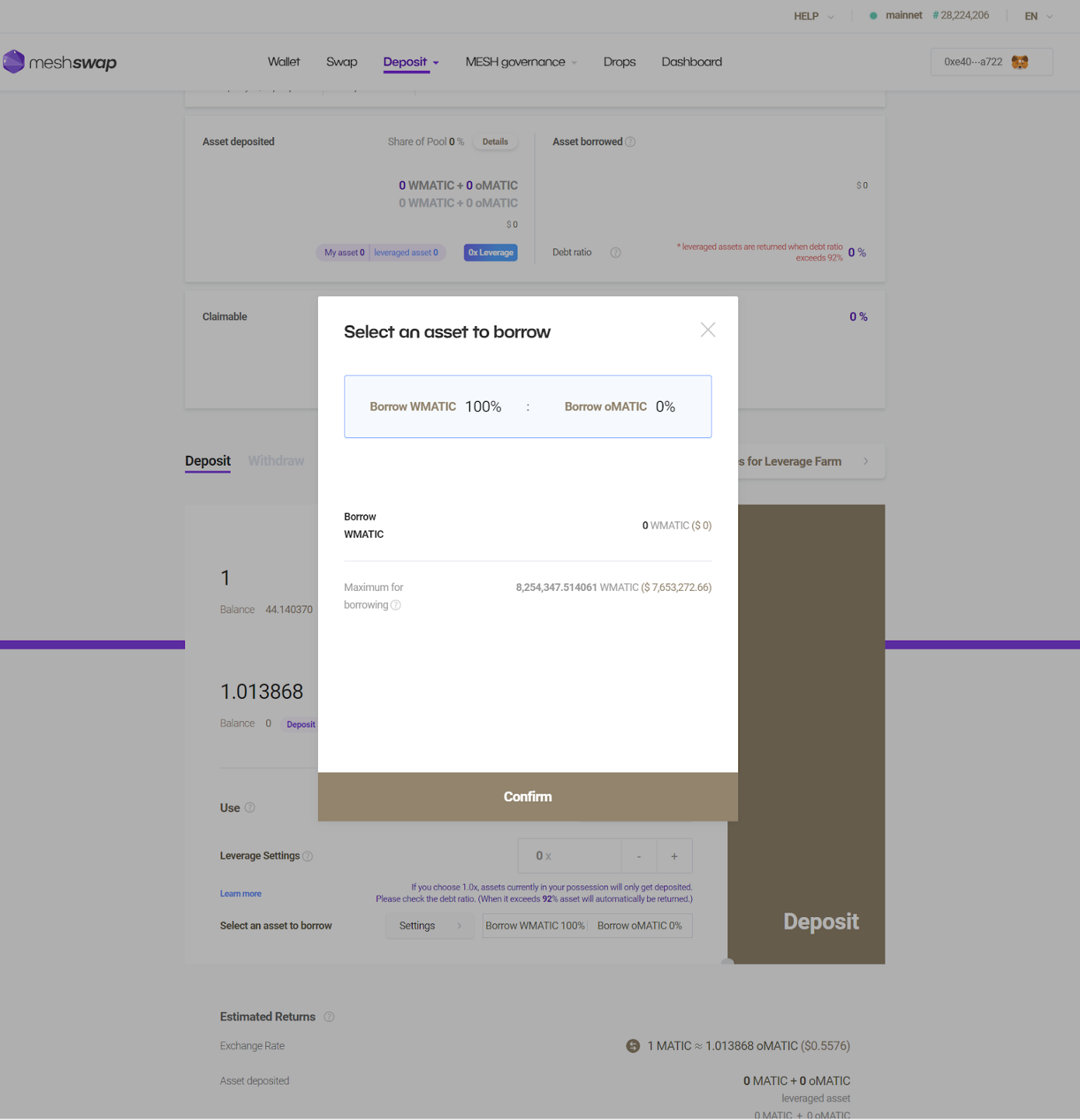Switch to the Withdraw tab
1080x1120 pixels.
tap(276, 460)
